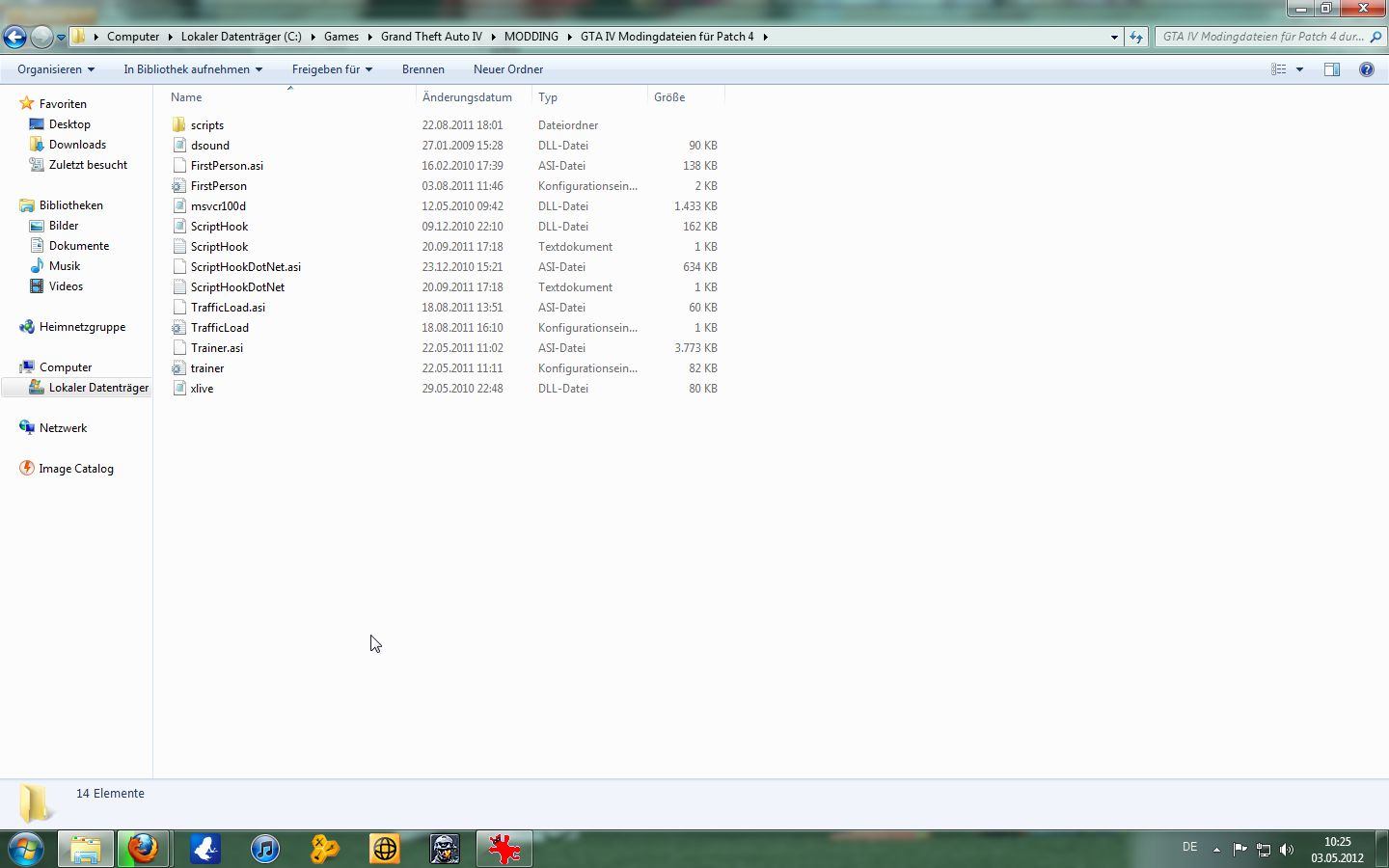Click Games in the address bar breadcrumb
Screen dimensions: 1389x868
(x=341, y=37)
